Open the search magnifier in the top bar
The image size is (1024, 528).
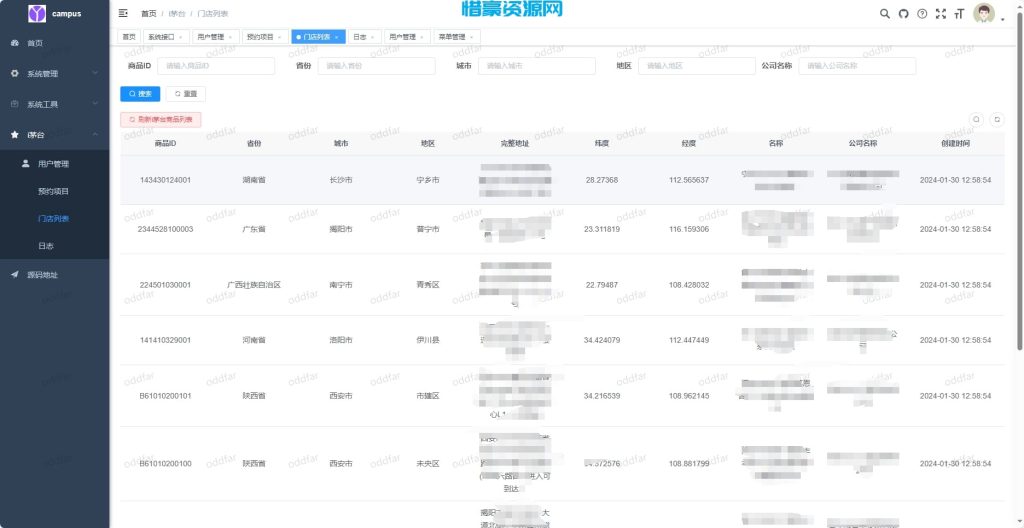point(885,14)
